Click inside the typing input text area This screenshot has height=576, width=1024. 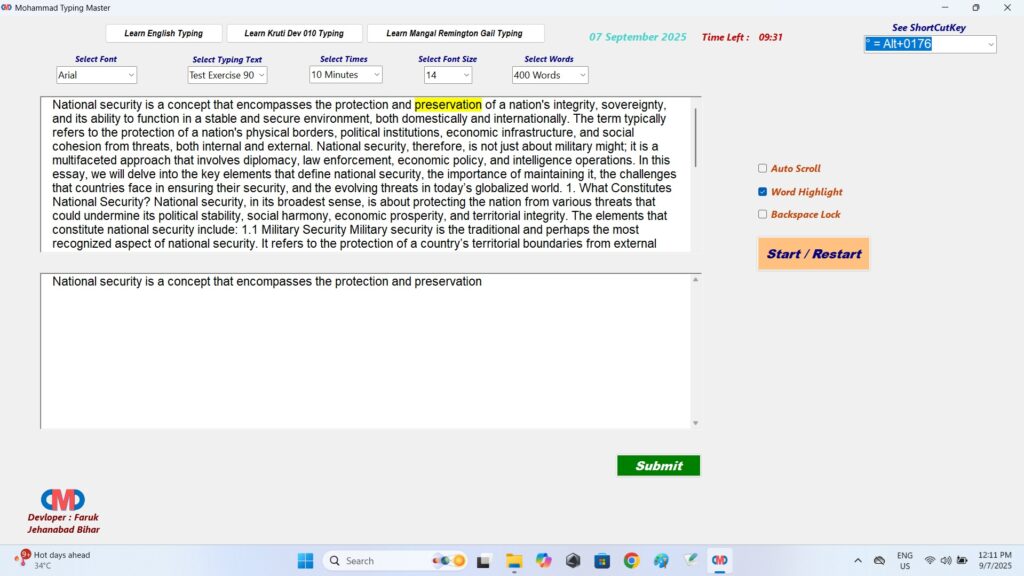coord(365,350)
